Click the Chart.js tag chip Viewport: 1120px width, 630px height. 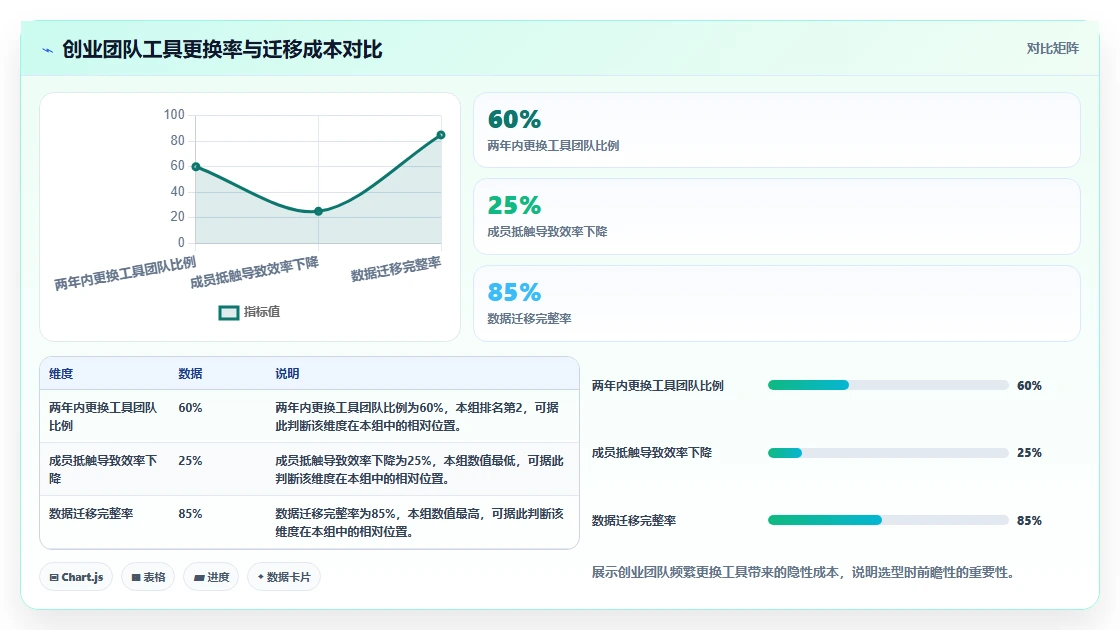[x=76, y=577]
